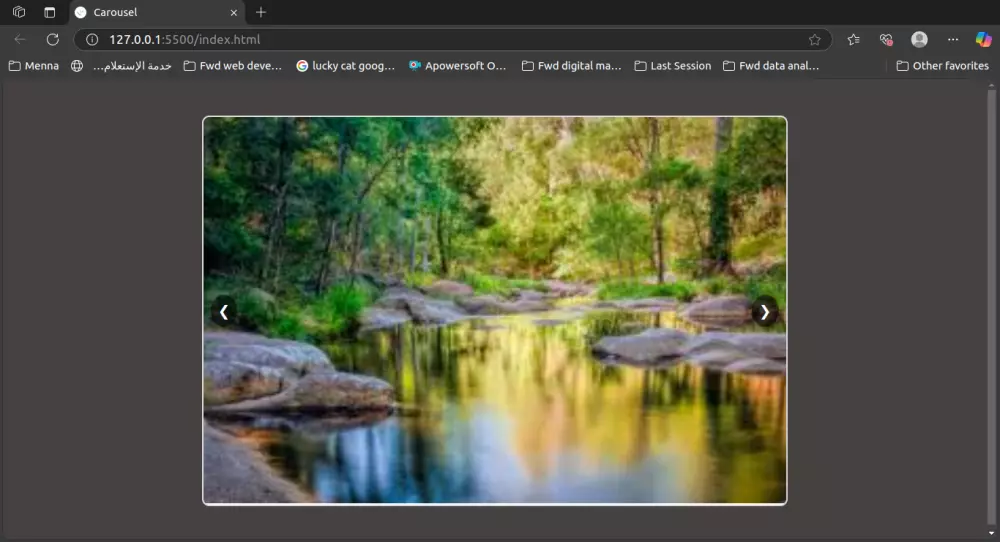This screenshot has width=1000, height=542.
Task: Show the previous carousel slide
Action: click(x=224, y=312)
